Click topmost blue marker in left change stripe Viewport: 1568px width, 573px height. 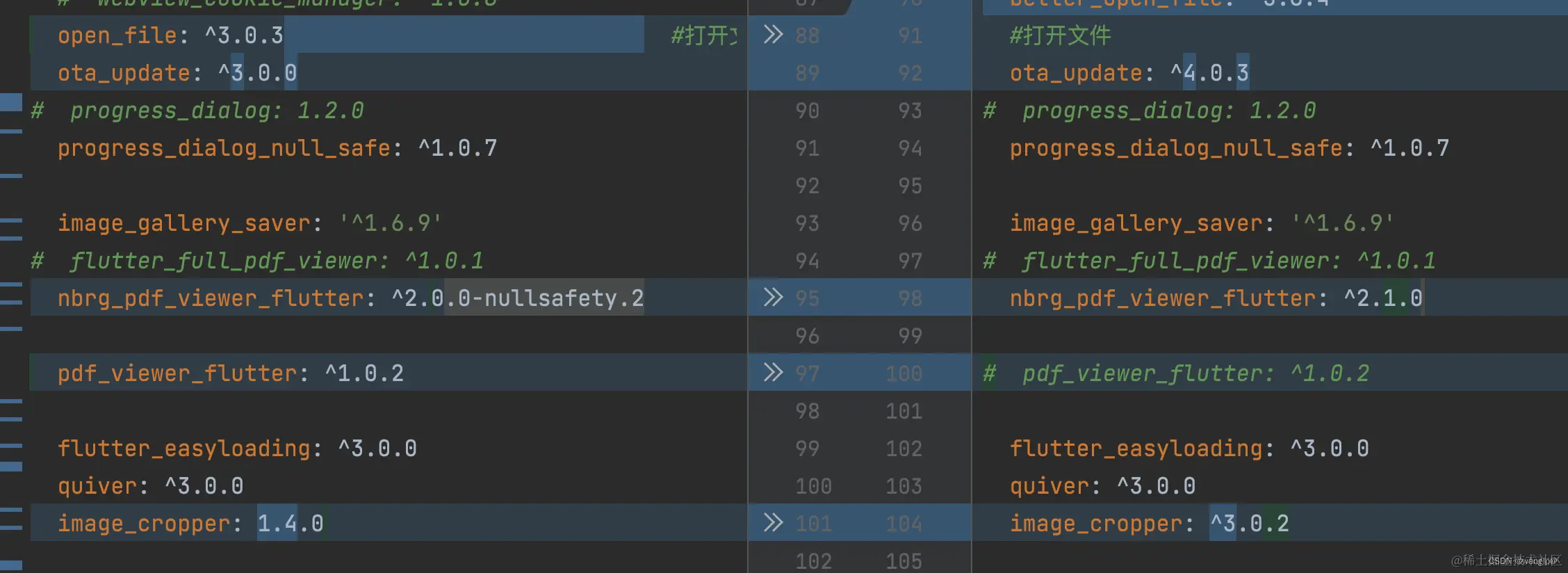[x=11, y=102]
